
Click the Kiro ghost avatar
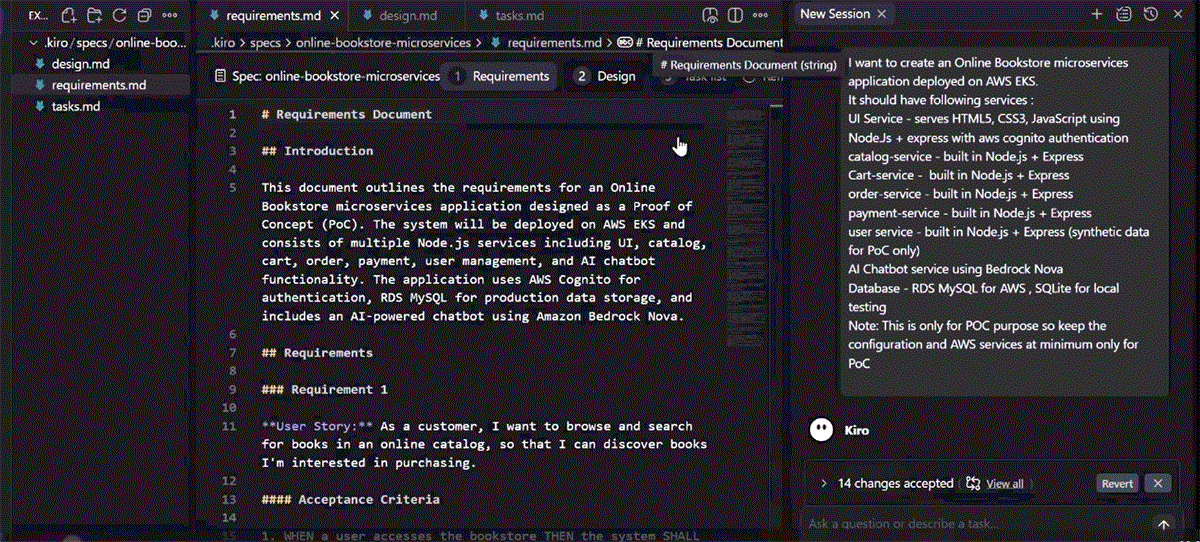(820, 430)
